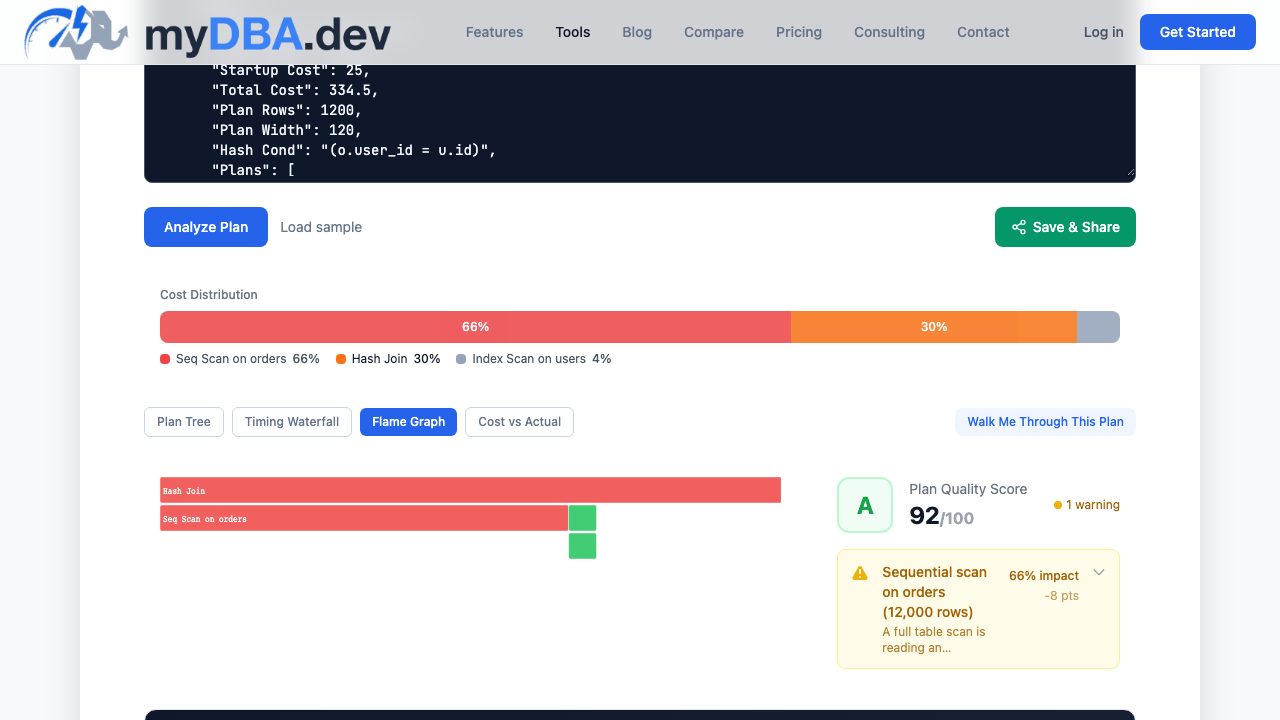Click the yellow warning triangle icon
Image resolution: width=1280 pixels, height=720 pixels.
(x=860, y=573)
